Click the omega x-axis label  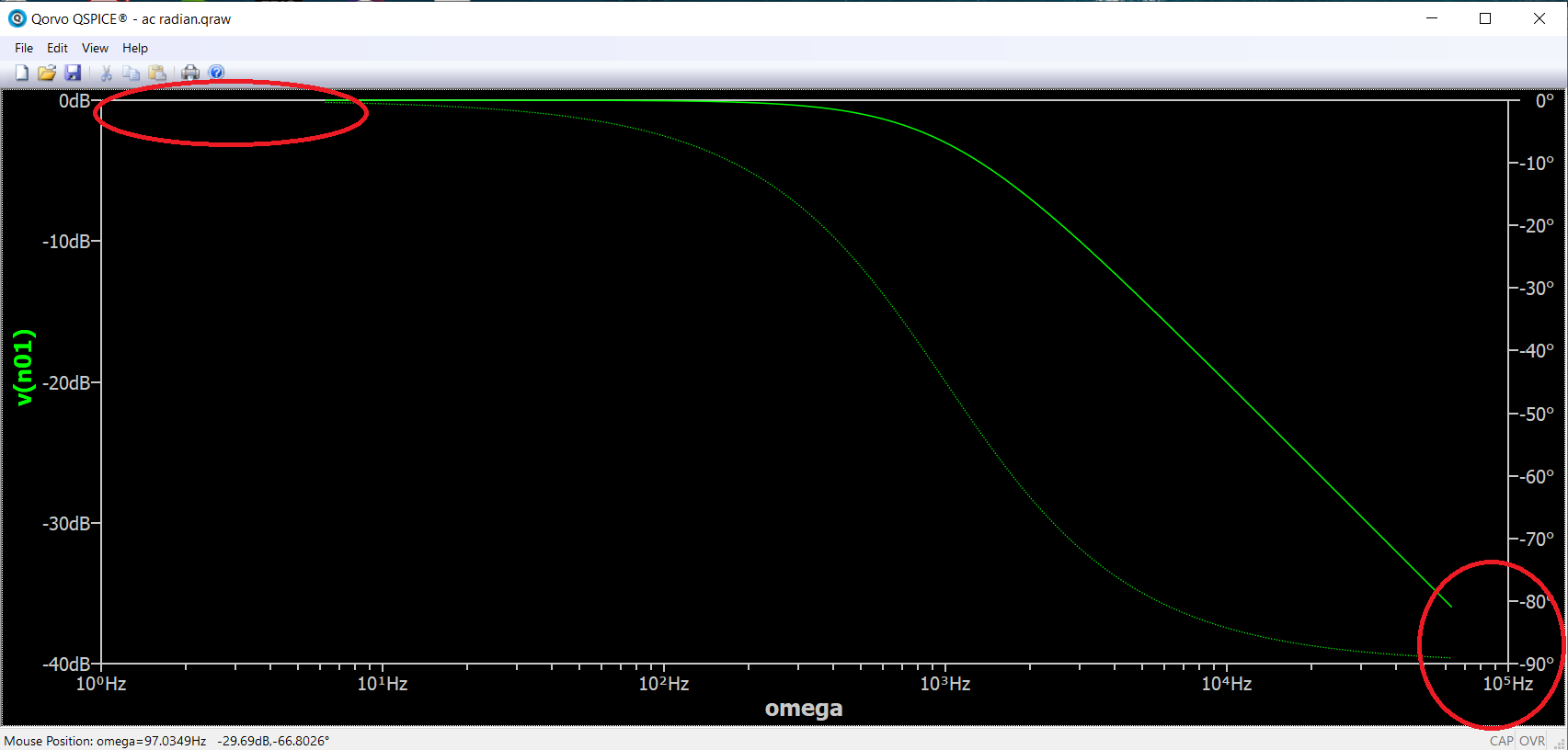[x=803, y=709]
